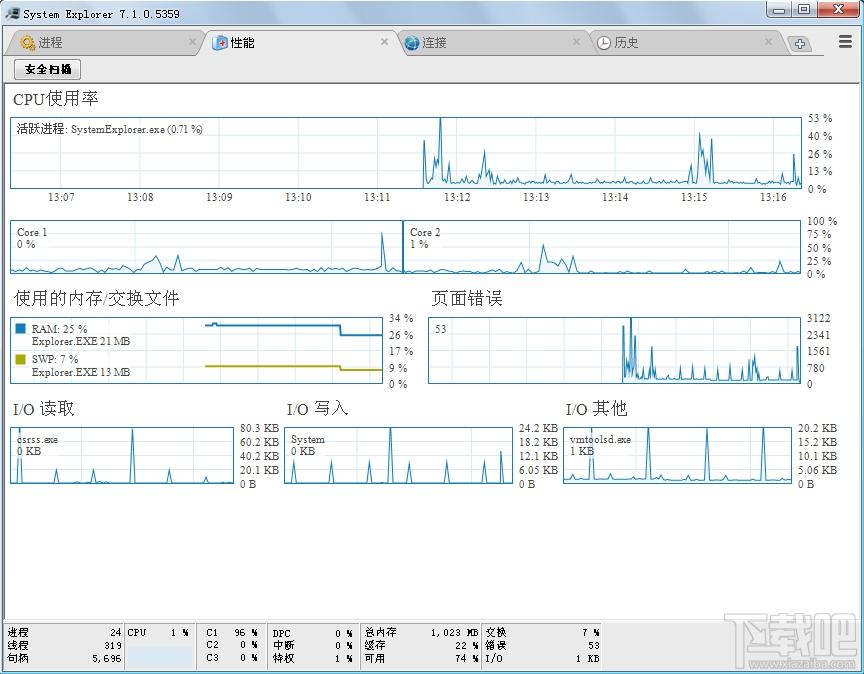Select the 性能 tab
The height and width of the screenshot is (674, 864).
click(x=300, y=42)
